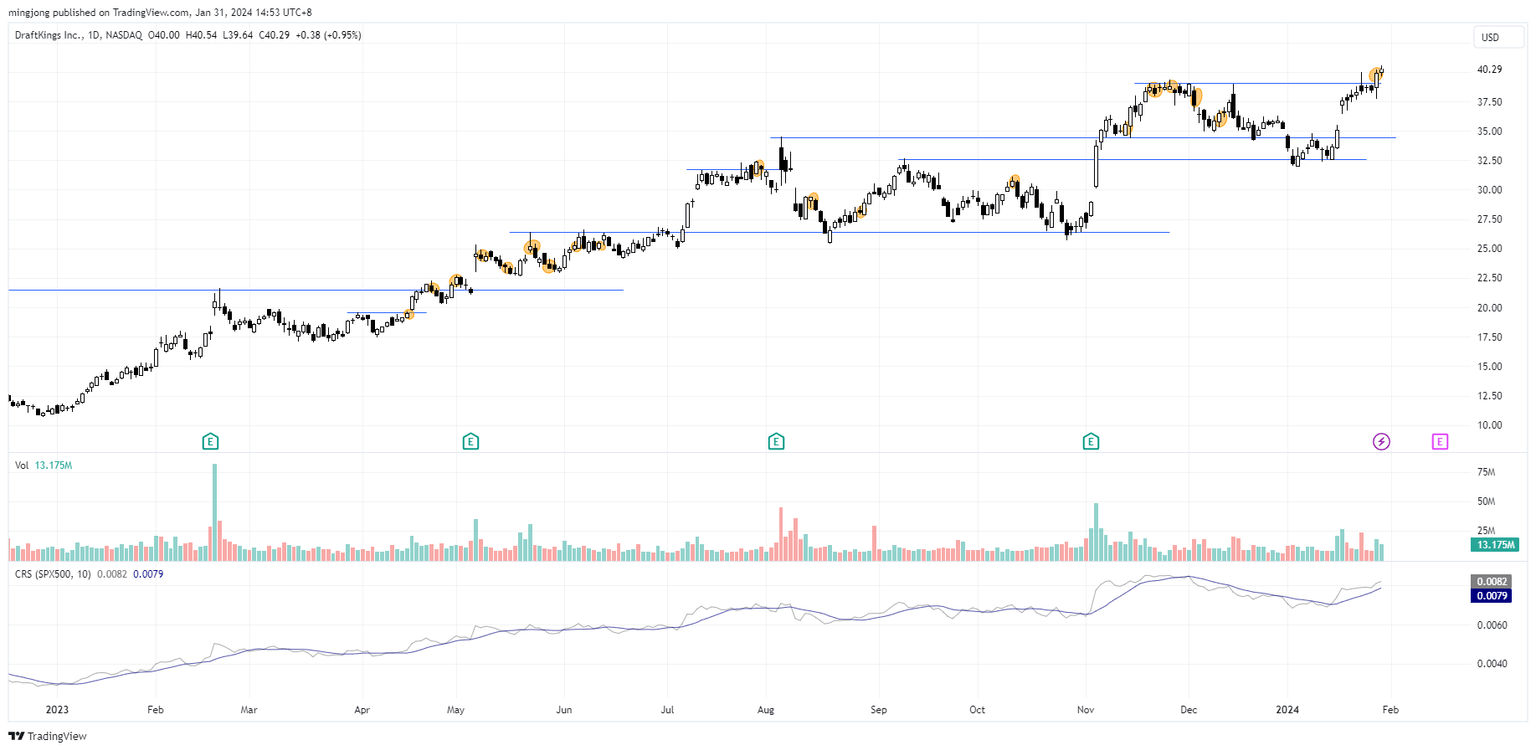Open the USD currency selector at top right
This screenshot has width=1536, height=751.
click(1490, 37)
